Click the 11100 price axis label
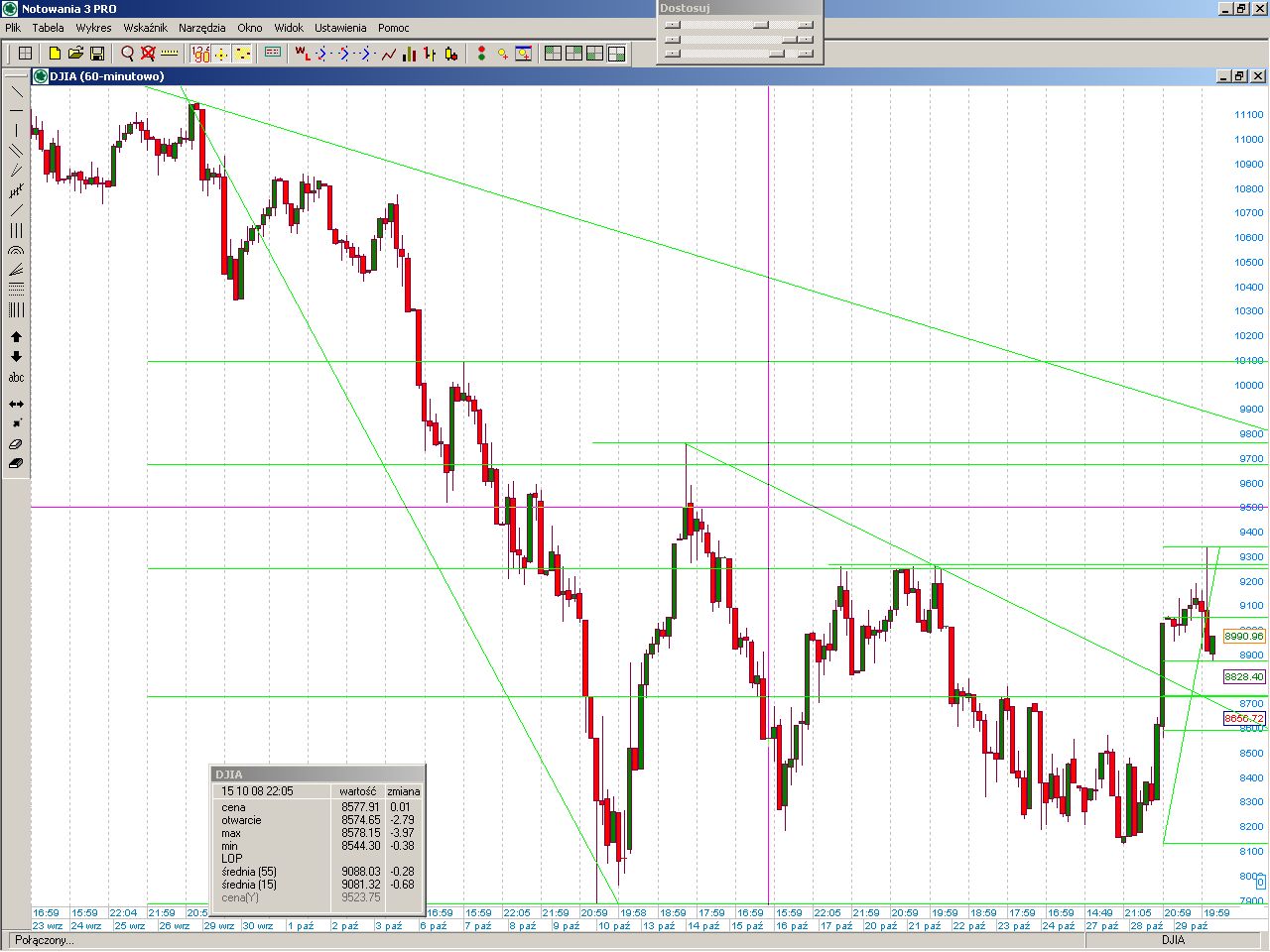Image resolution: width=1270 pixels, height=952 pixels. pos(1249,115)
